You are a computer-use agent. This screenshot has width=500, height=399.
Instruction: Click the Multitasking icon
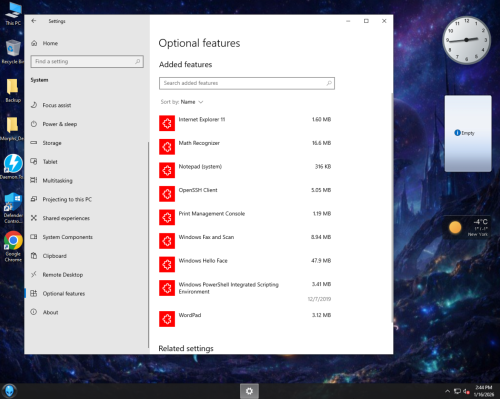coord(34,180)
